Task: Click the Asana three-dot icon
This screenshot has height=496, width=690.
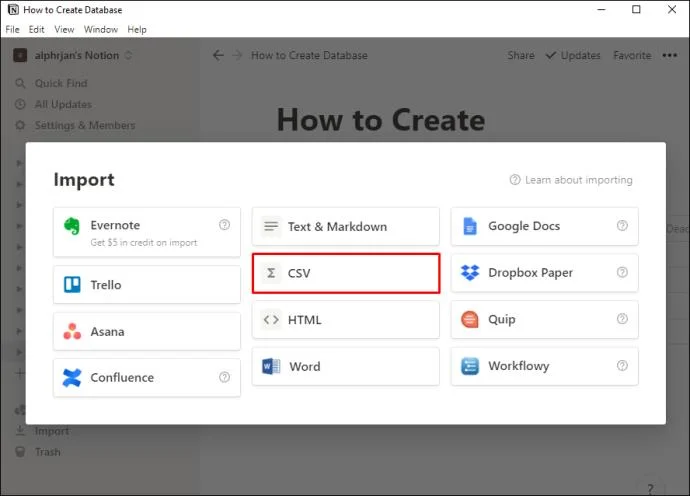Action: coord(72,331)
